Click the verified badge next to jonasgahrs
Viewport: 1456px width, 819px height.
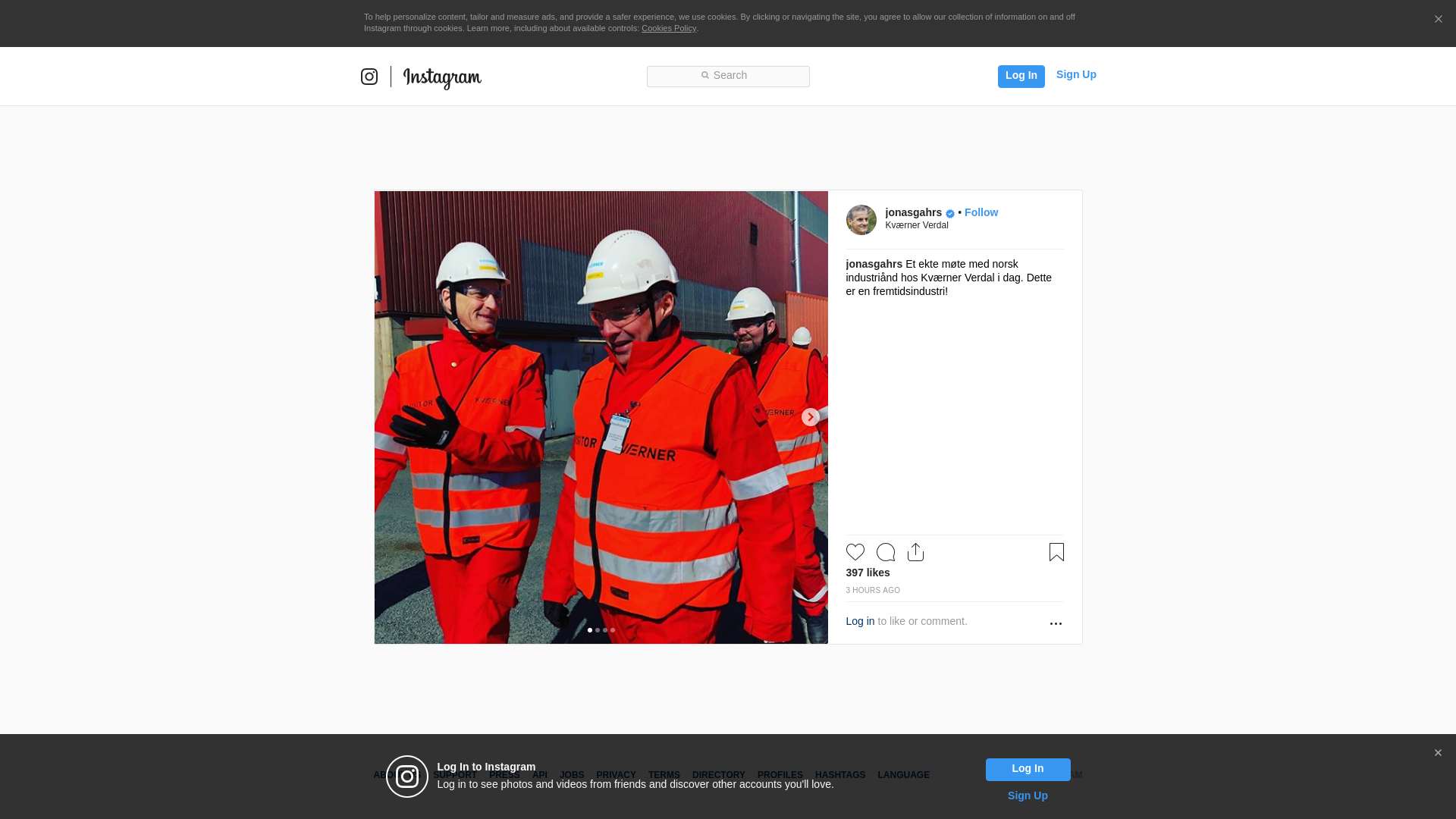tap(950, 214)
